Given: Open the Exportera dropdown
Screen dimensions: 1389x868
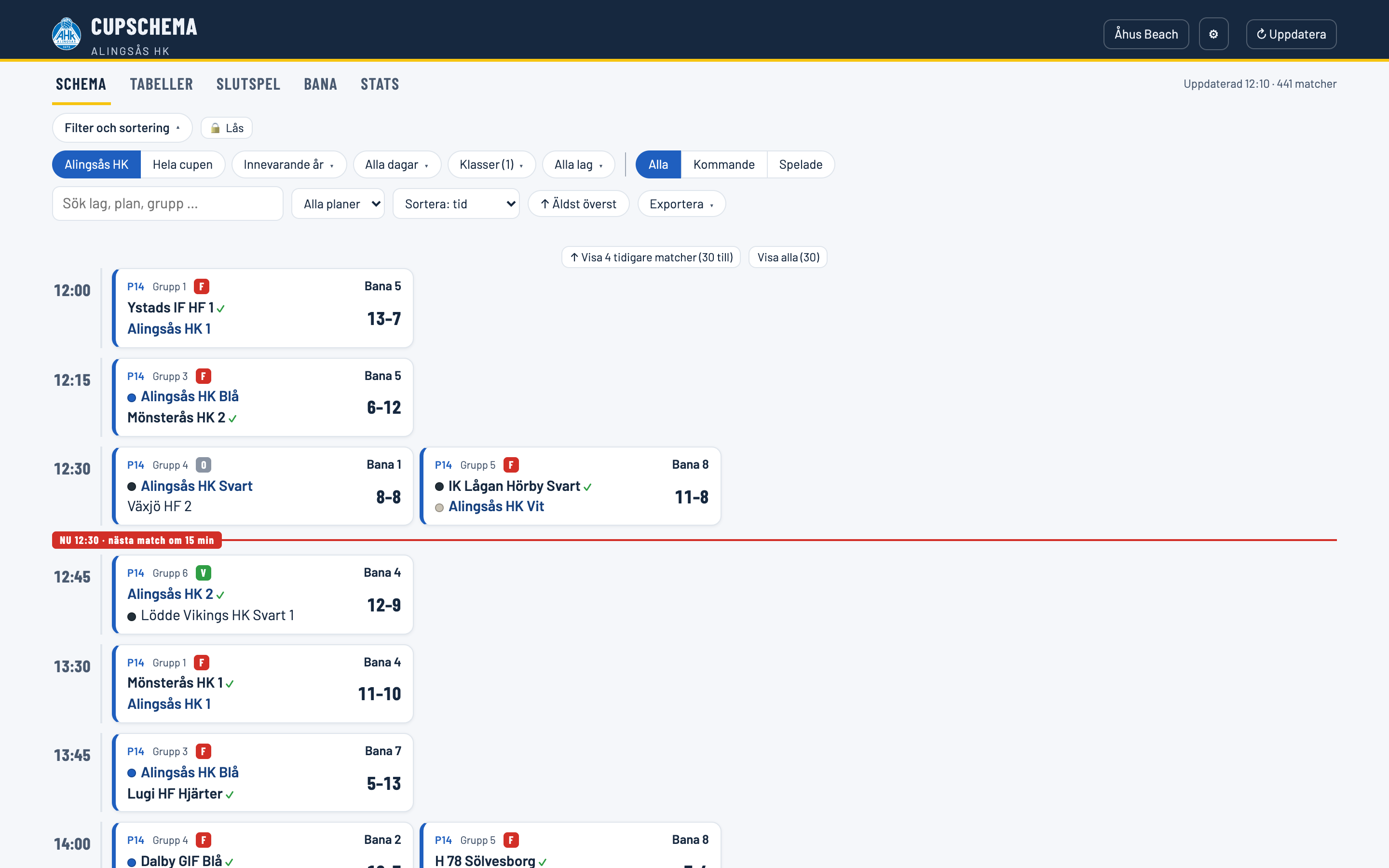Looking at the screenshot, I should coord(681,204).
